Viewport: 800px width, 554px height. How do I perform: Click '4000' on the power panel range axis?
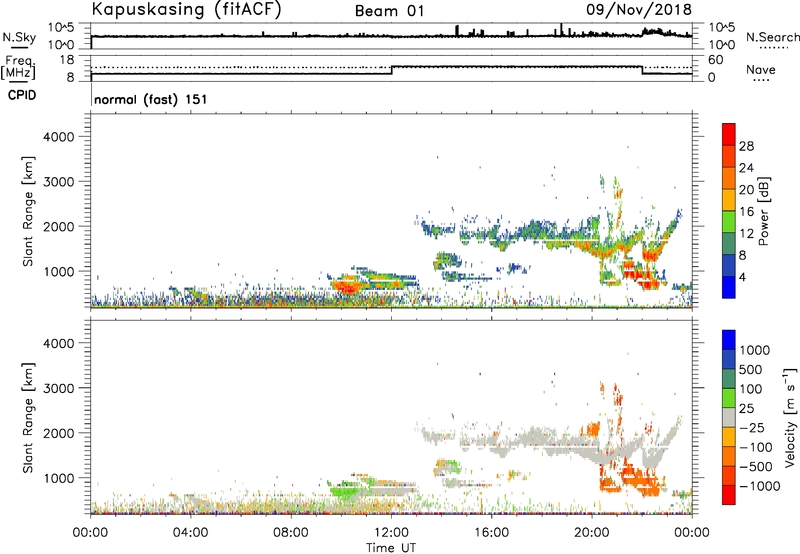click(x=59, y=137)
